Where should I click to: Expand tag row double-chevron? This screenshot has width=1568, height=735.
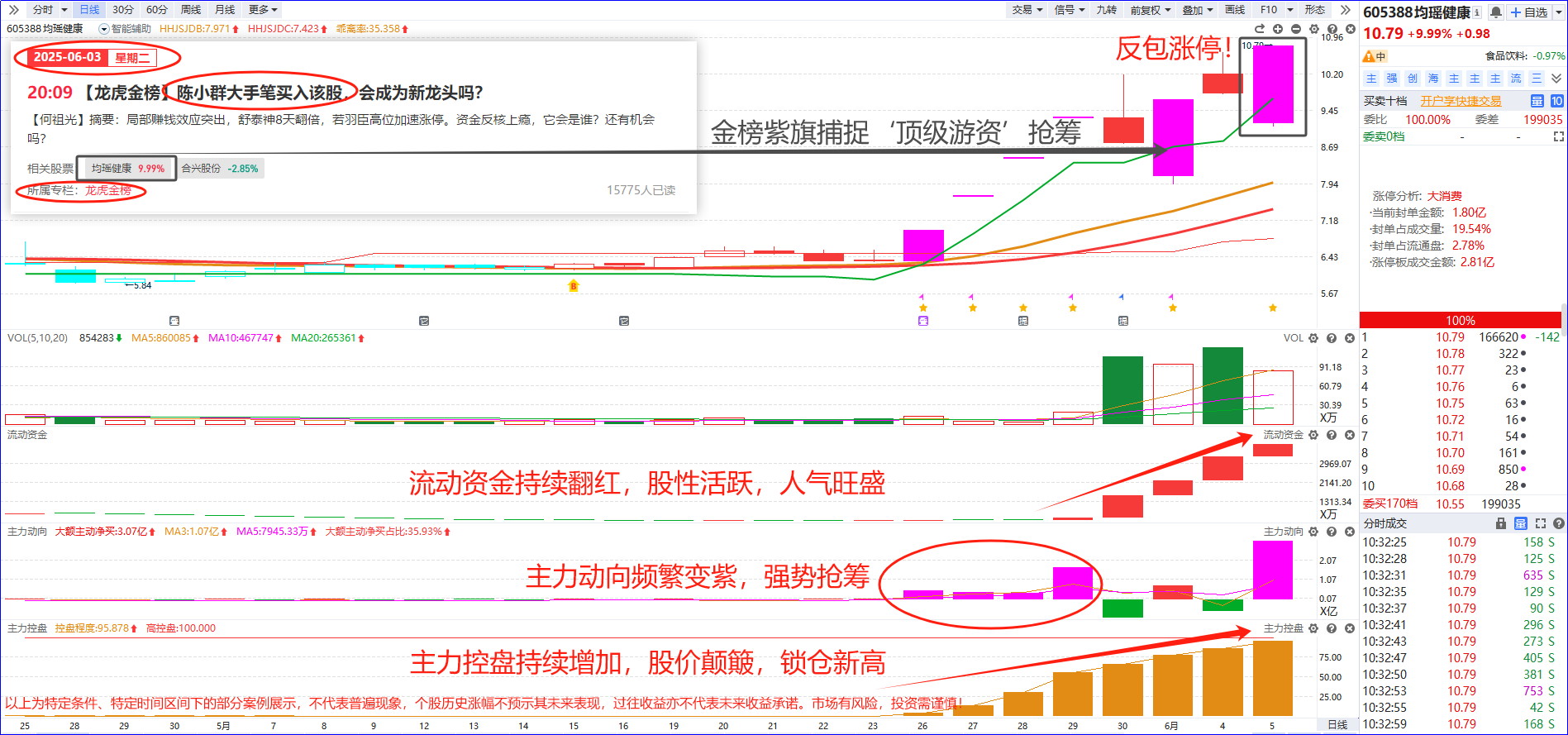pos(1556,79)
